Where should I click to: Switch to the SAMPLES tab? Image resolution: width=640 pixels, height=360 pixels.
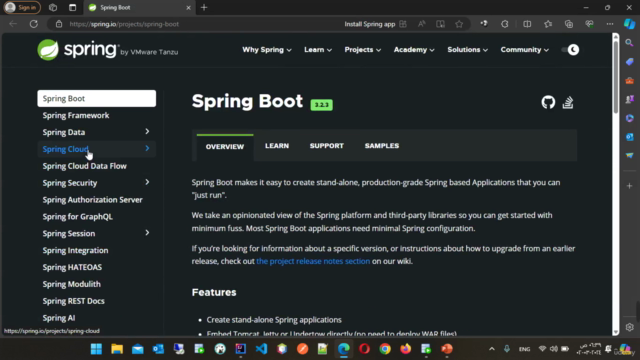(x=382, y=146)
